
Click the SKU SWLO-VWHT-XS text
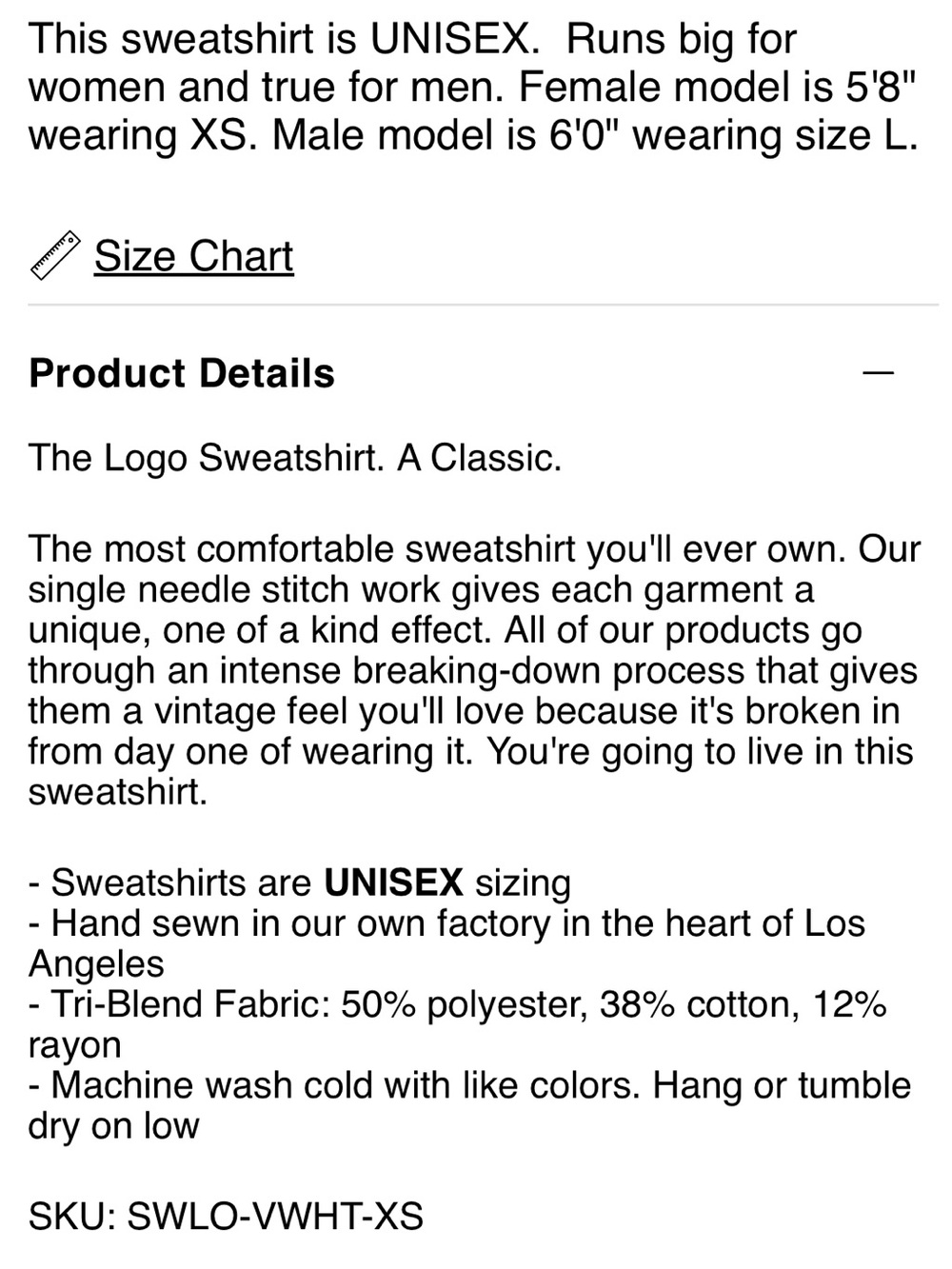point(226,1216)
